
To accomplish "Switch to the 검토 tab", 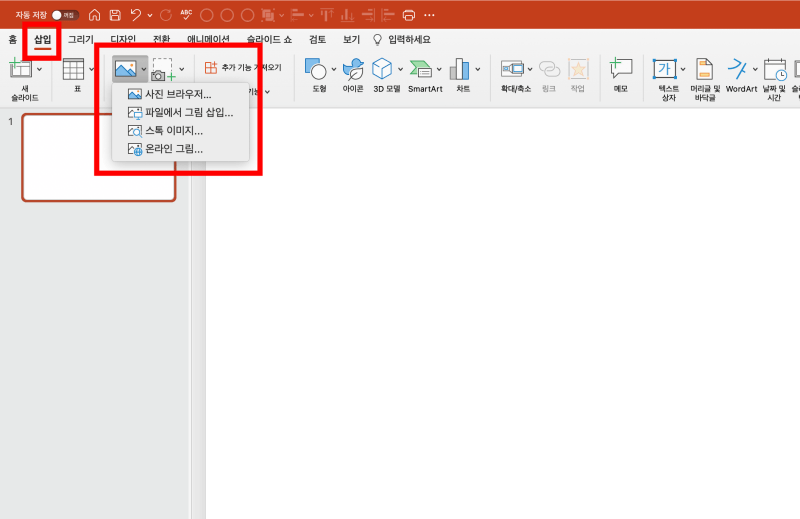I will [x=317, y=39].
